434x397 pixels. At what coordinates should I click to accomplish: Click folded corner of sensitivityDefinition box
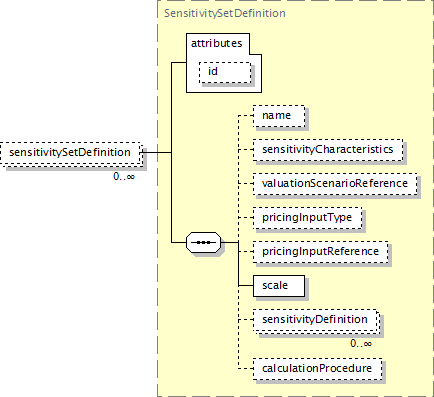(x=377, y=312)
